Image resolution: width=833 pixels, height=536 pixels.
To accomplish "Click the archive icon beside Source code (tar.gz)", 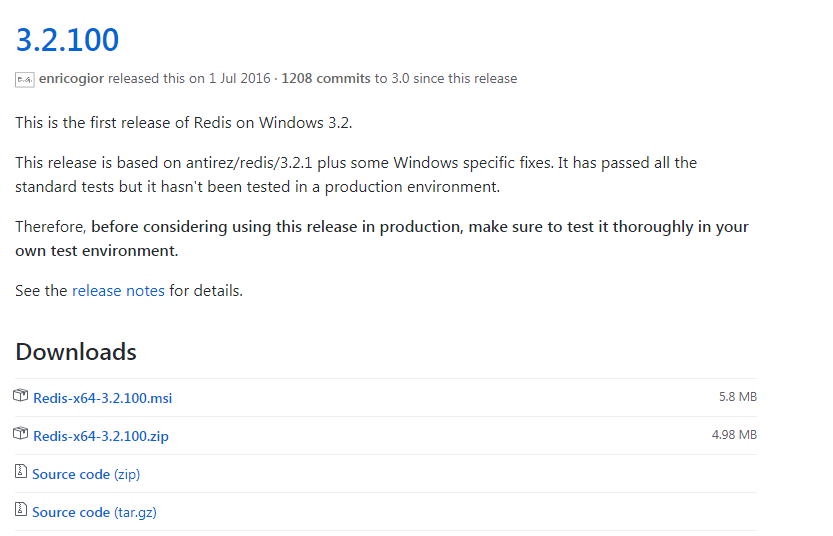I will pos(21,510).
